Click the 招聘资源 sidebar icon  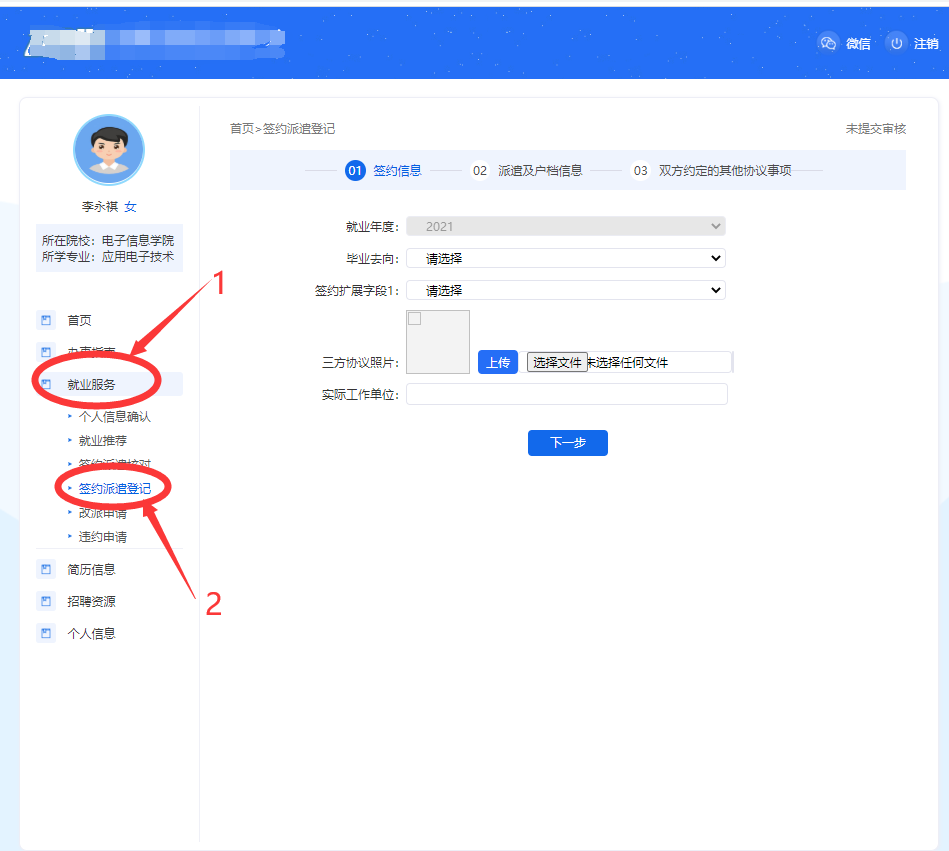pos(45,601)
